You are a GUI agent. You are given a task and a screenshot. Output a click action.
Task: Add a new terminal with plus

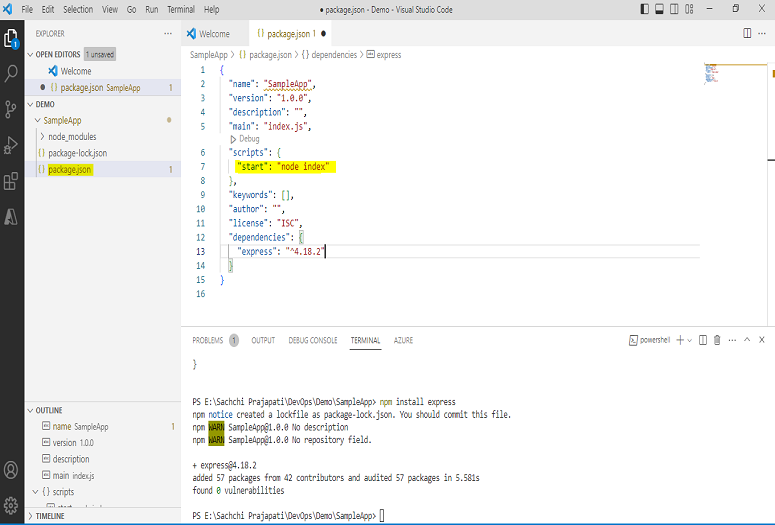(680, 340)
